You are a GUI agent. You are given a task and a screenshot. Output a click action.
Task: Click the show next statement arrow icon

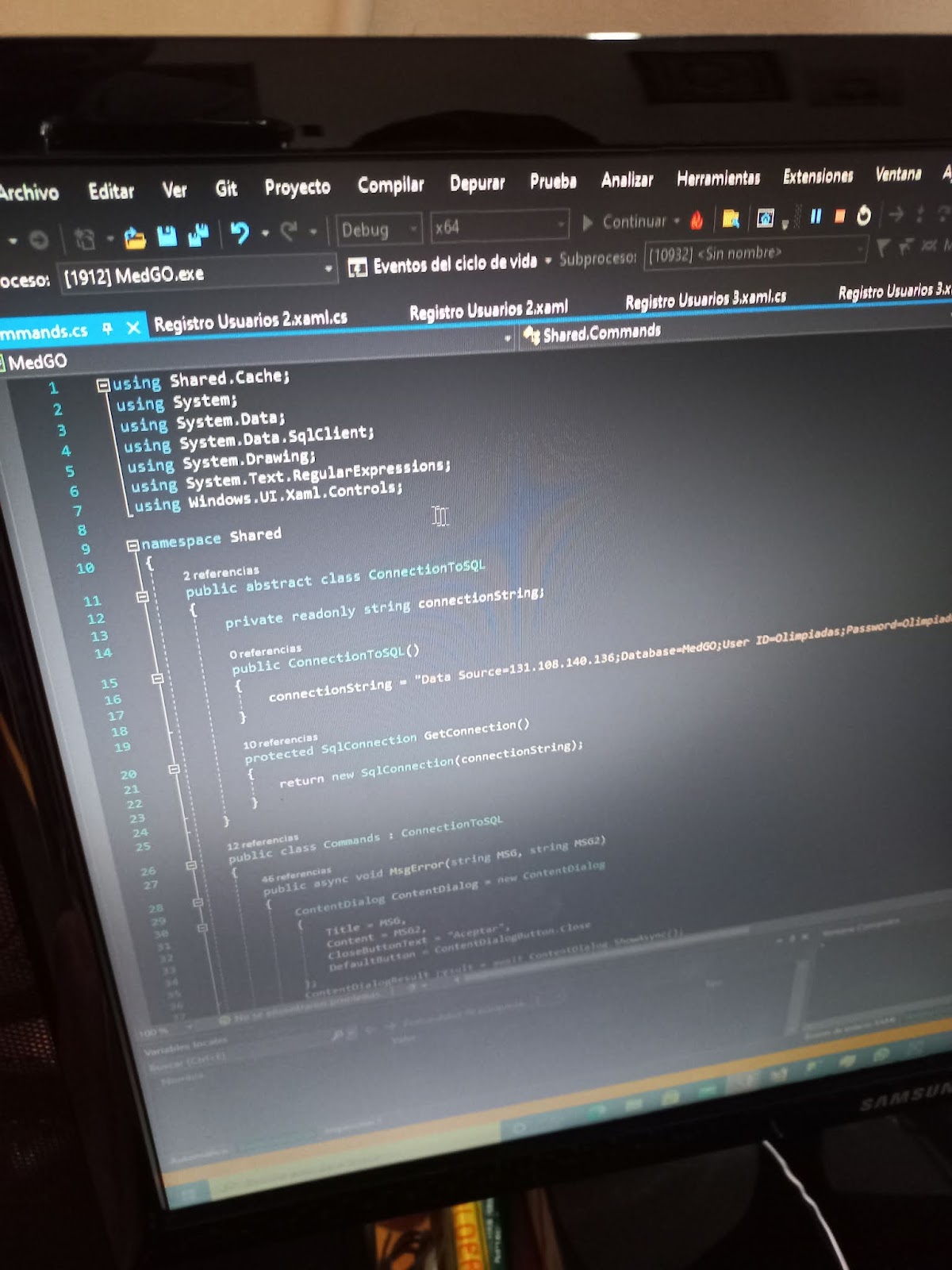tap(896, 214)
